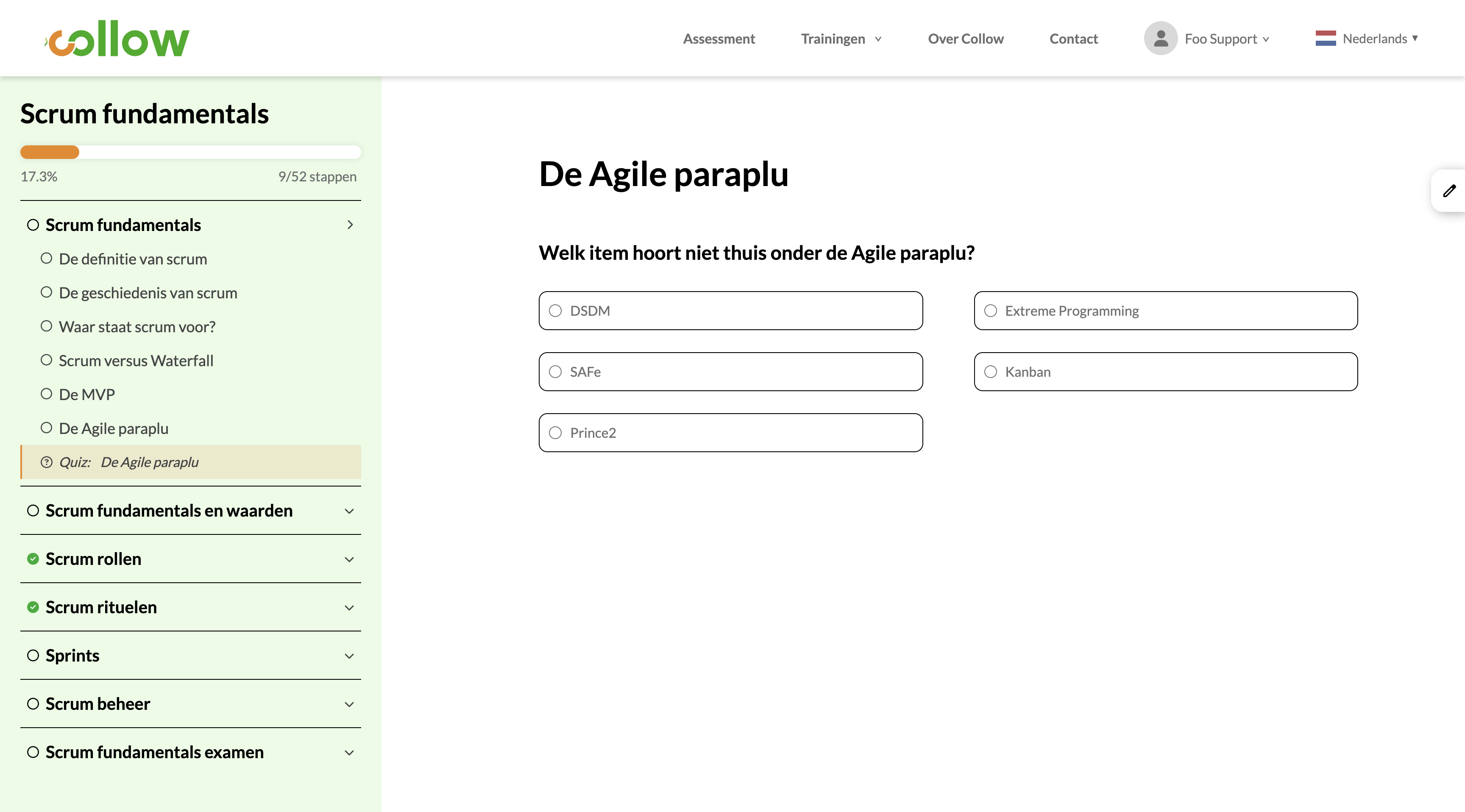Image resolution: width=1465 pixels, height=812 pixels.
Task: Click the user avatar icon
Action: [1160, 39]
